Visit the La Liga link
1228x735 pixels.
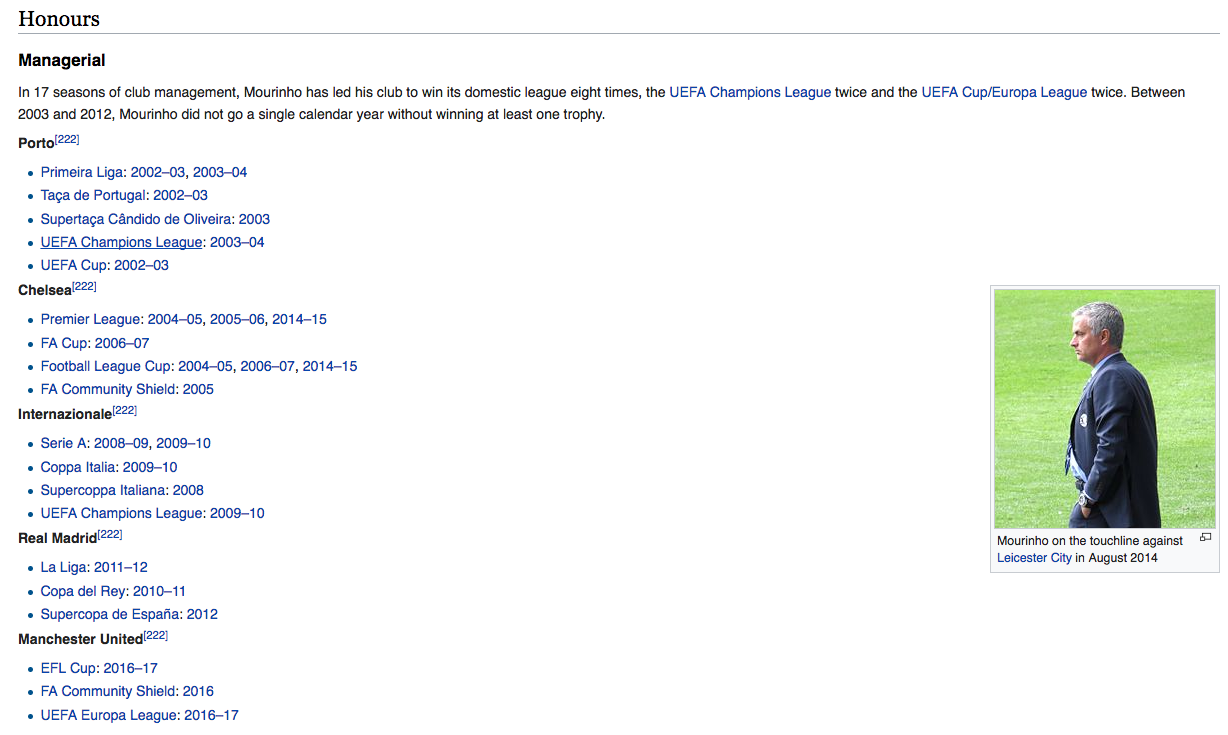pyautogui.click(x=65, y=567)
